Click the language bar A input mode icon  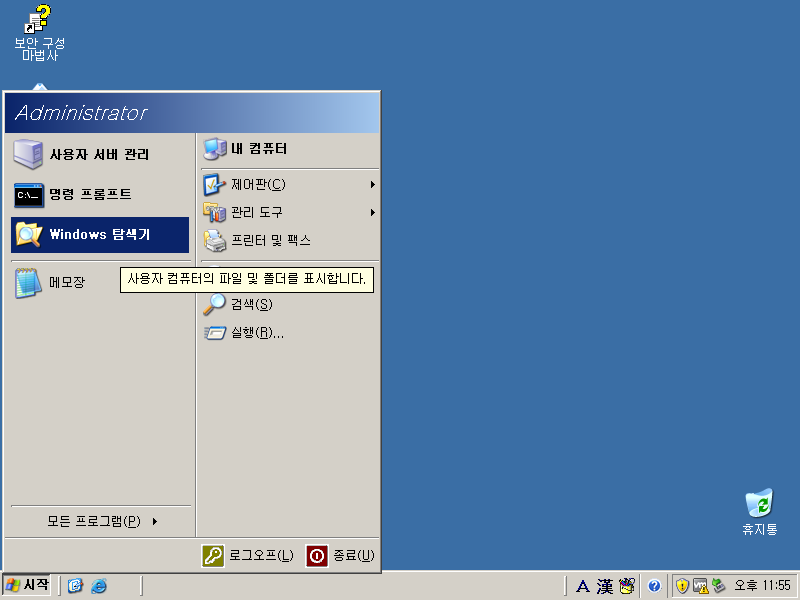[x=583, y=586]
